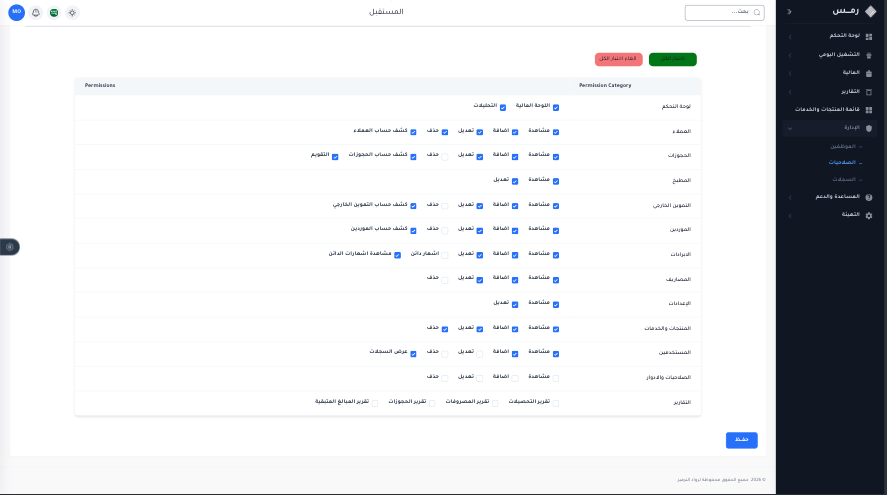This screenshot has height=495, width=887.
Task: Click the الصلاحيات والادوار category label
Action: click(669, 377)
